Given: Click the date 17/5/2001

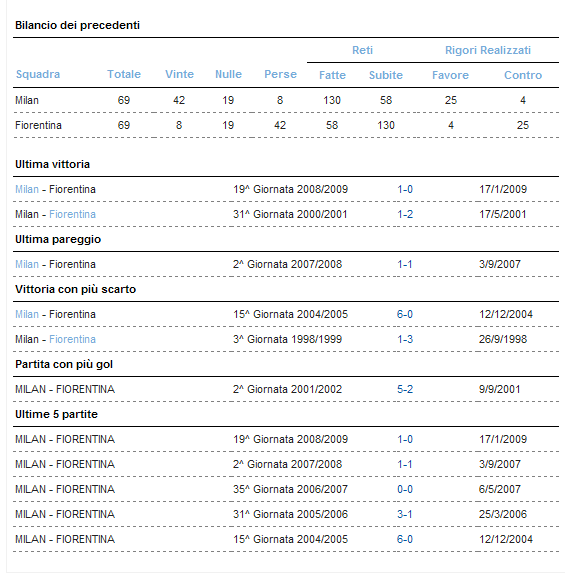Looking at the screenshot, I should click(503, 214).
